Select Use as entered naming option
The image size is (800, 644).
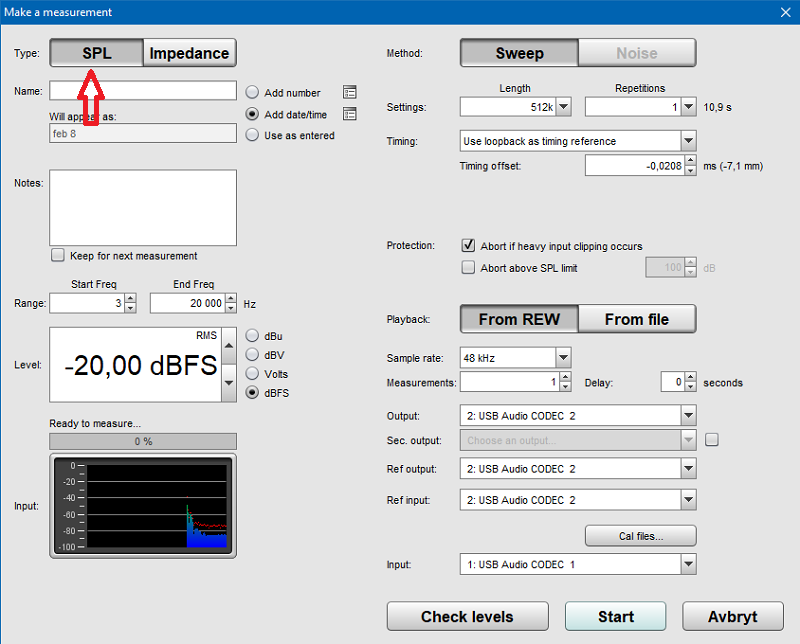(252, 135)
